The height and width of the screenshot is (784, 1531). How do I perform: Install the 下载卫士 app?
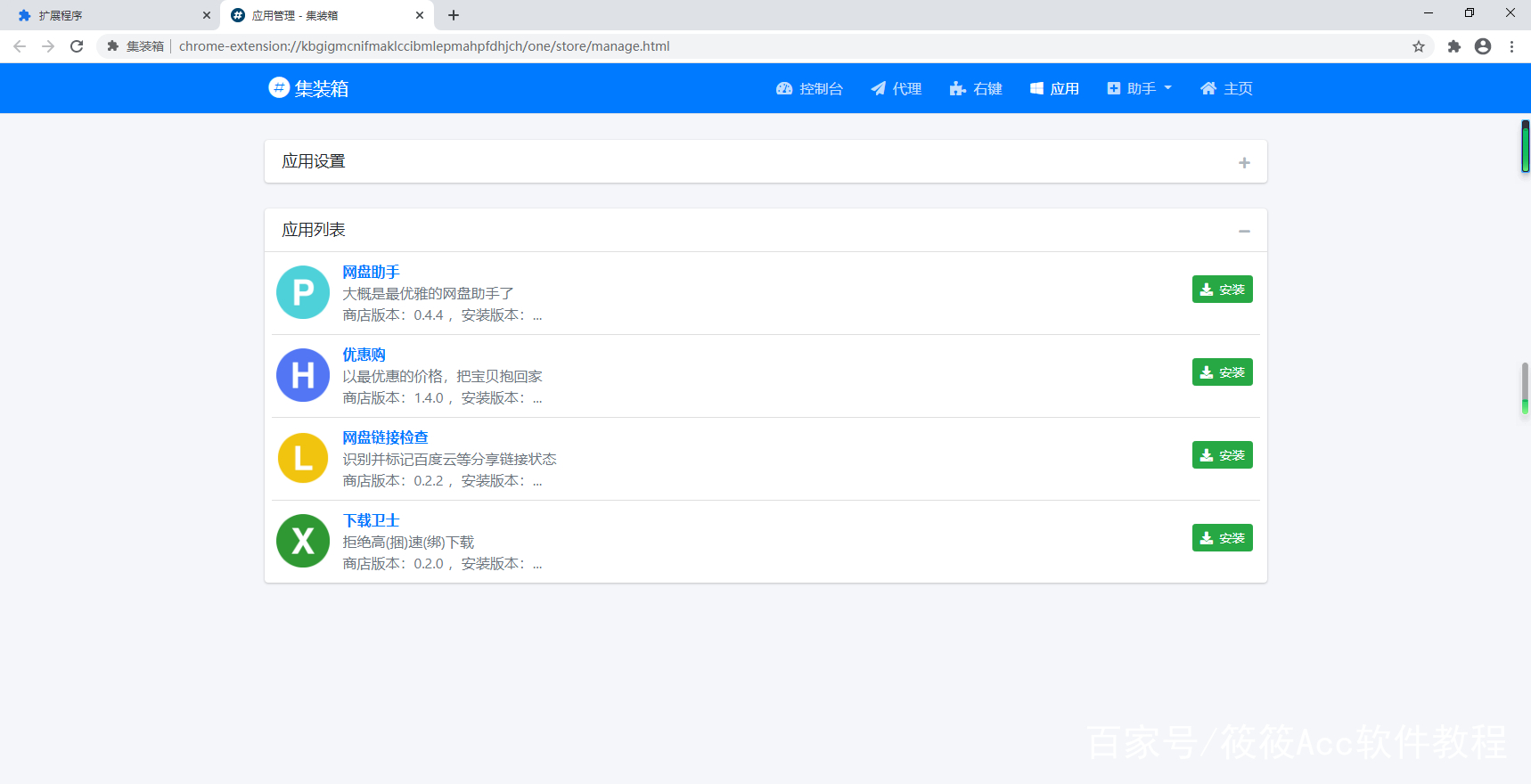point(1222,538)
